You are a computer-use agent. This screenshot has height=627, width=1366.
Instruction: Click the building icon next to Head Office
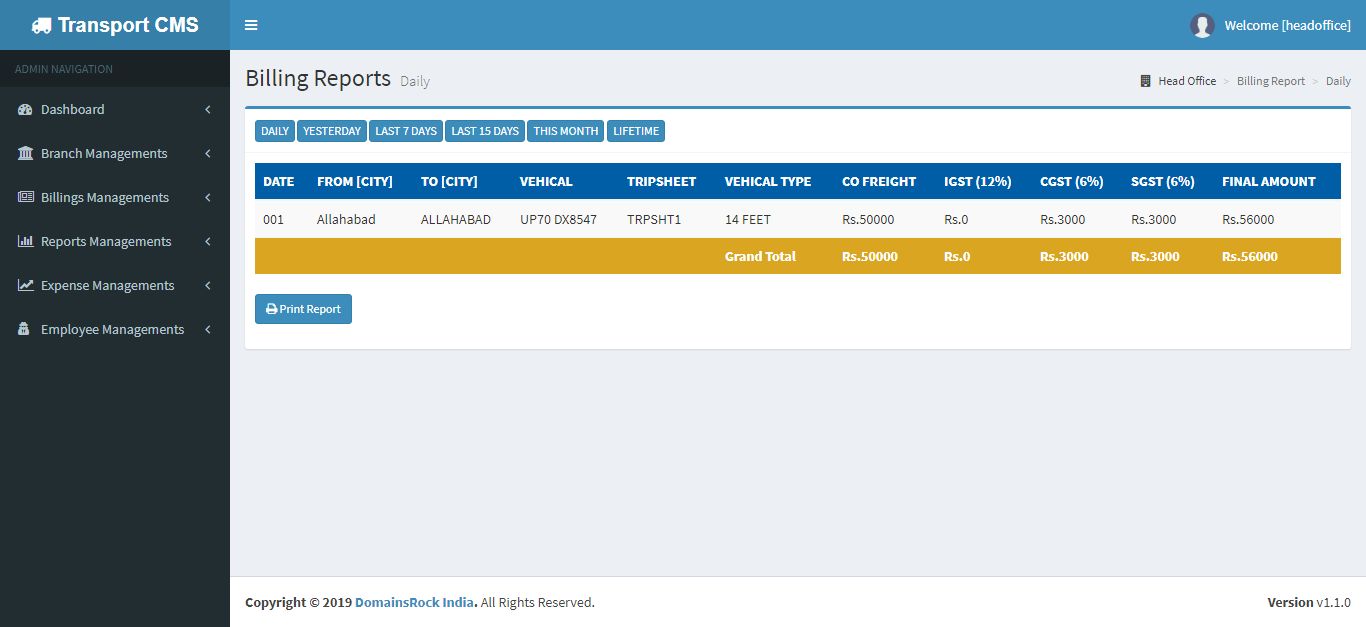[1146, 81]
